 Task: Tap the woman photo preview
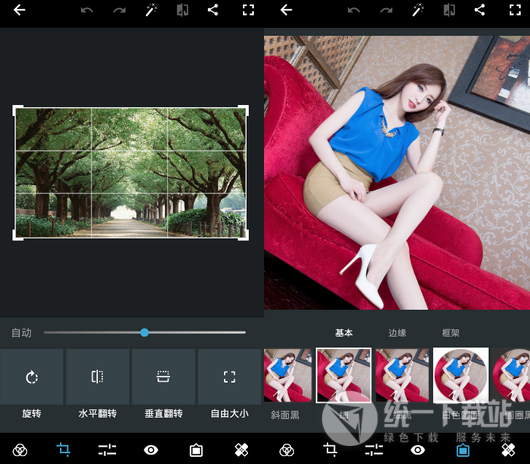tap(397, 172)
